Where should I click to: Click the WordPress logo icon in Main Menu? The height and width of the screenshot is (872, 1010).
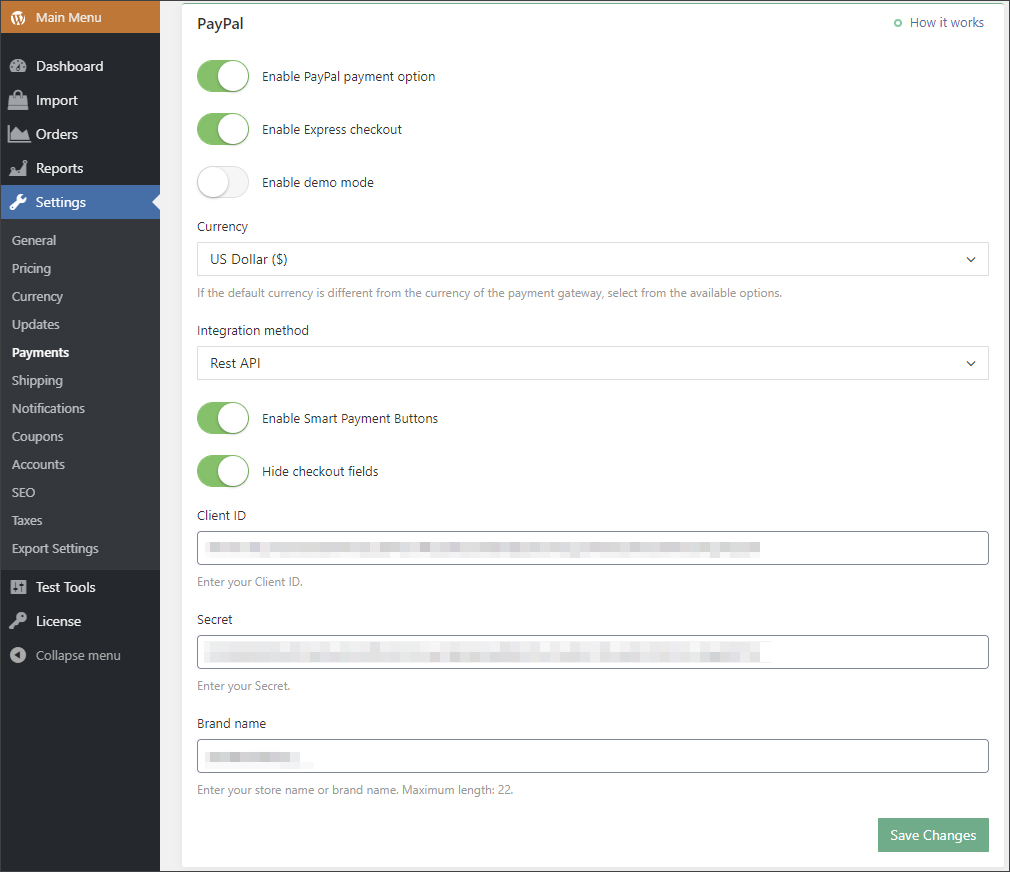18,17
